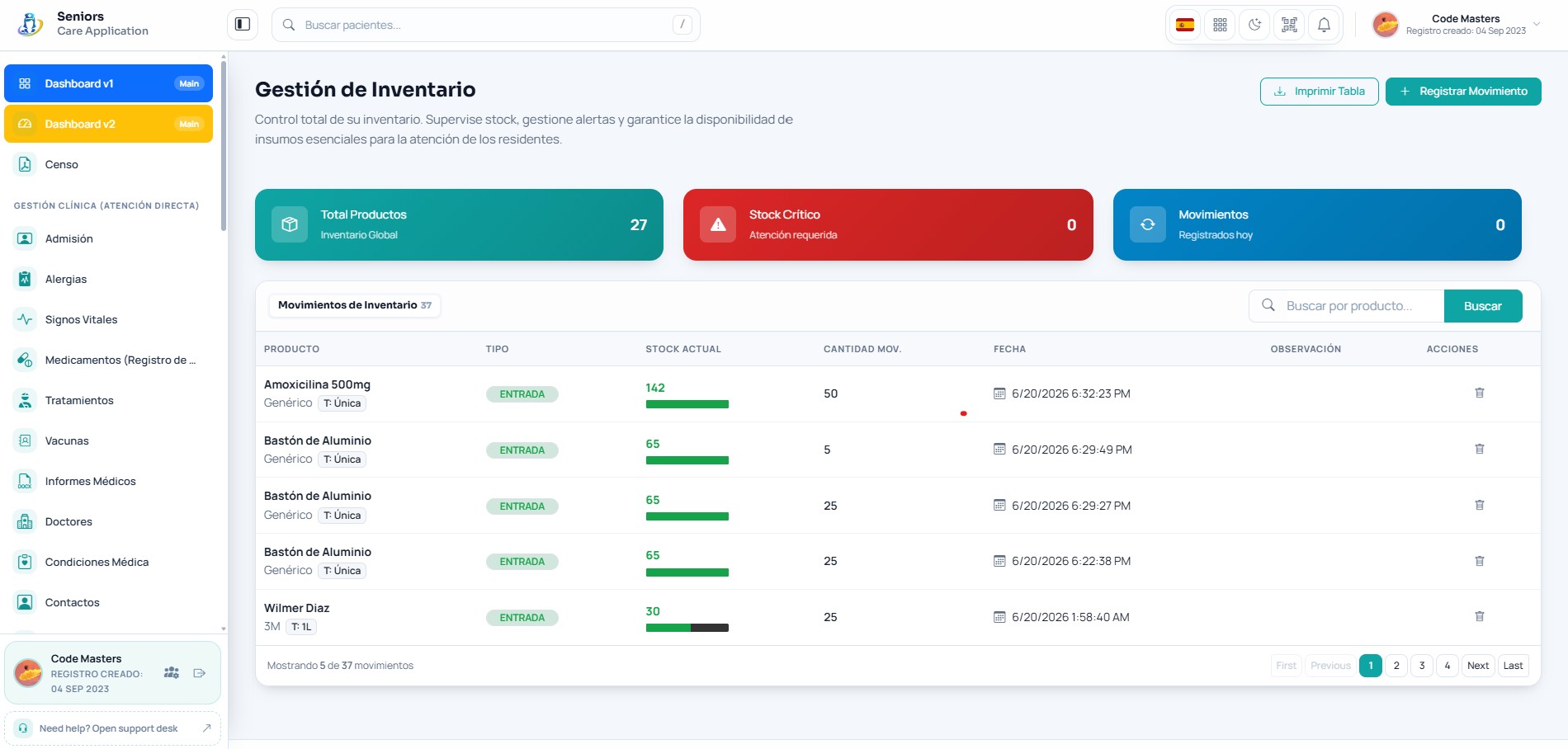Click the FECHA column header
This screenshot has width=1568, height=749.
pos(1009,349)
